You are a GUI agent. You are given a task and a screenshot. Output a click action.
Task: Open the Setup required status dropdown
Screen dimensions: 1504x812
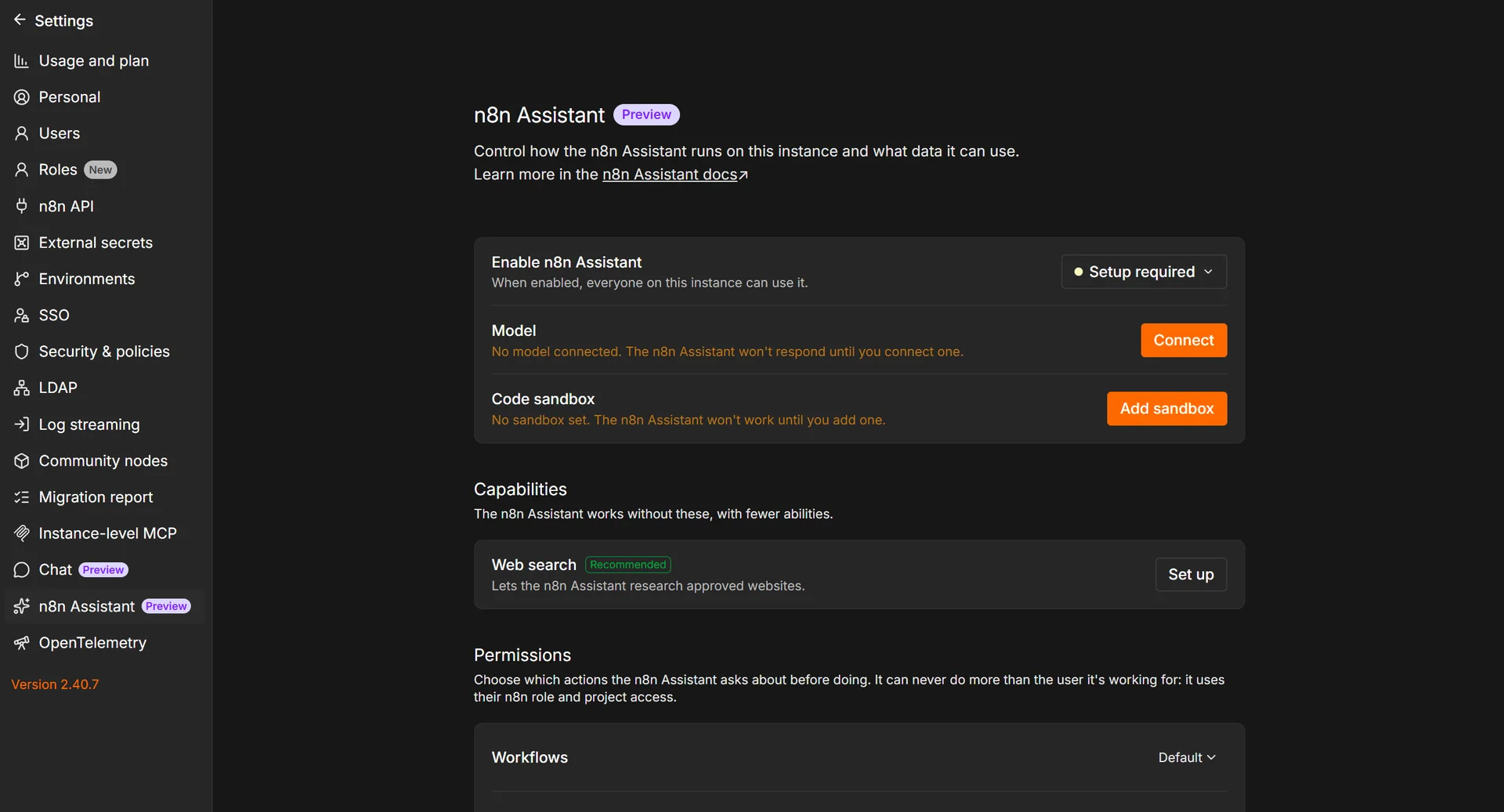(1144, 272)
